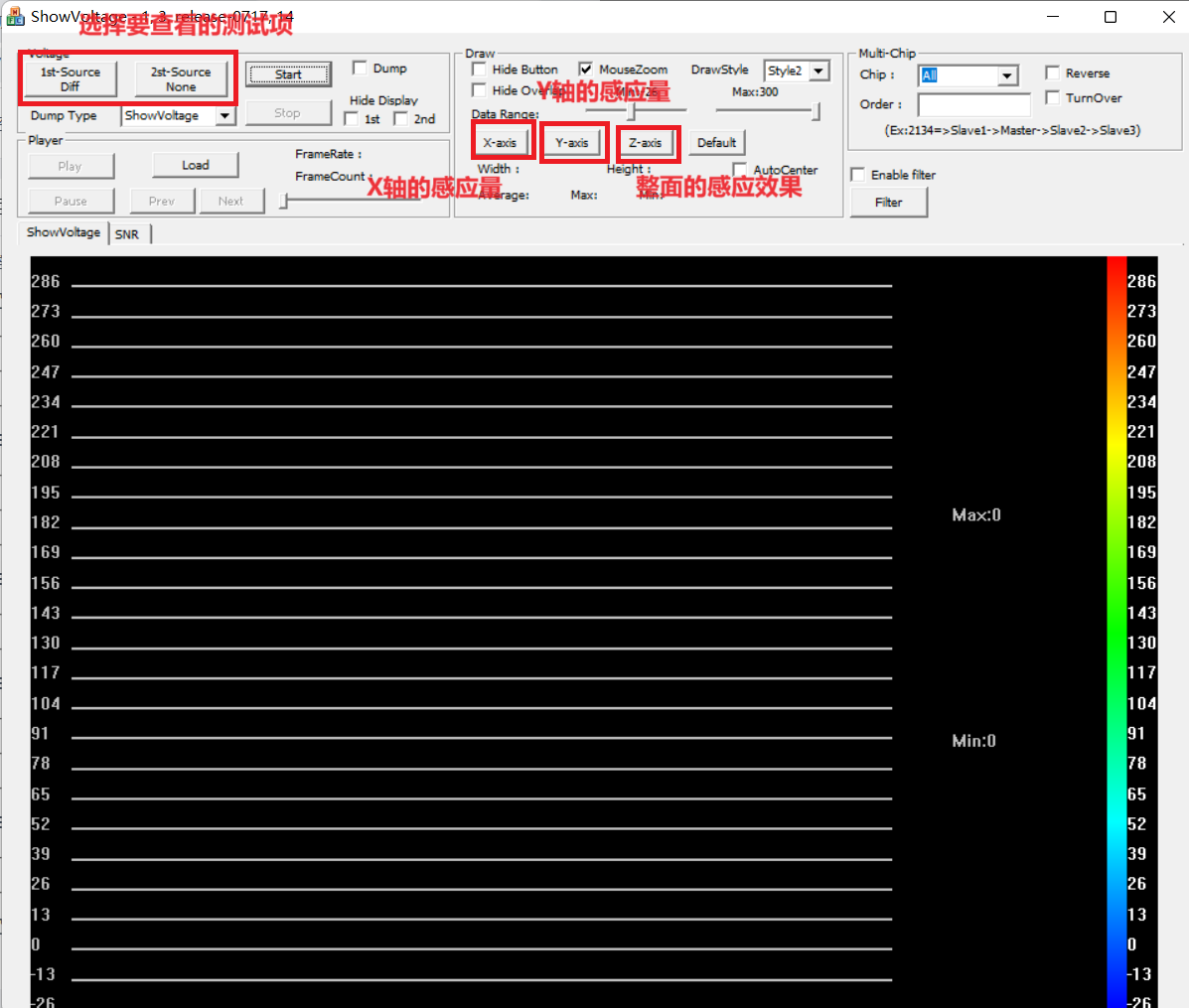This screenshot has width=1189, height=1008.
Task: Enable the AutoCenter checkbox
Action: tap(740, 170)
